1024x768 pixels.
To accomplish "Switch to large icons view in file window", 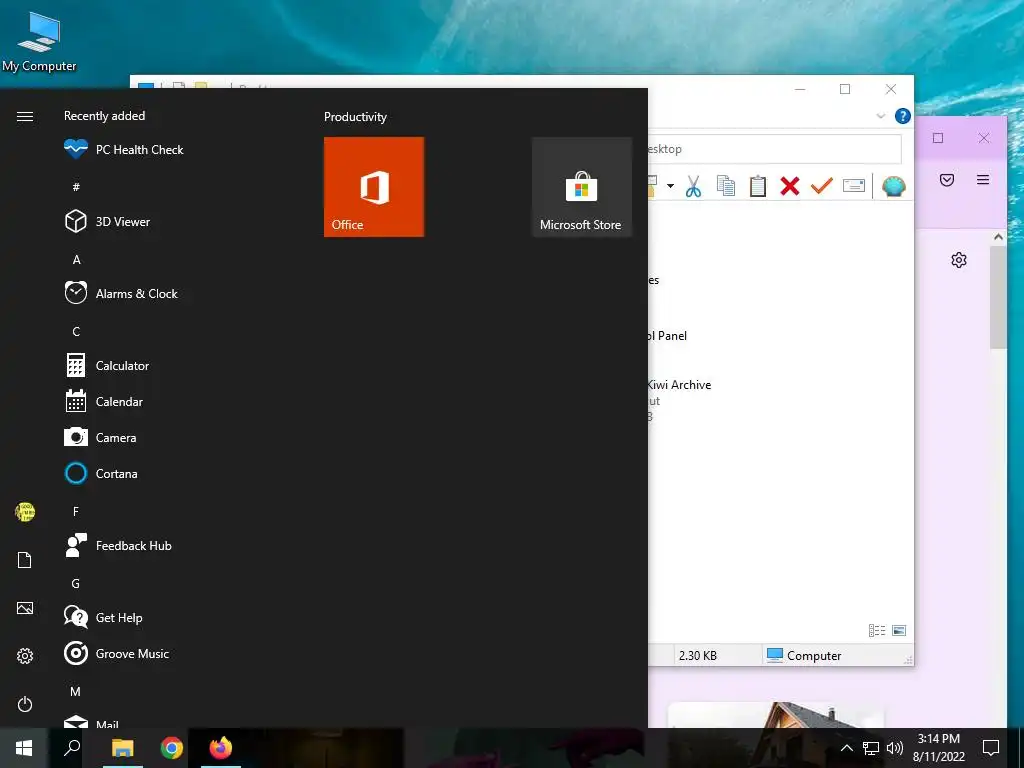I will tap(899, 630).
